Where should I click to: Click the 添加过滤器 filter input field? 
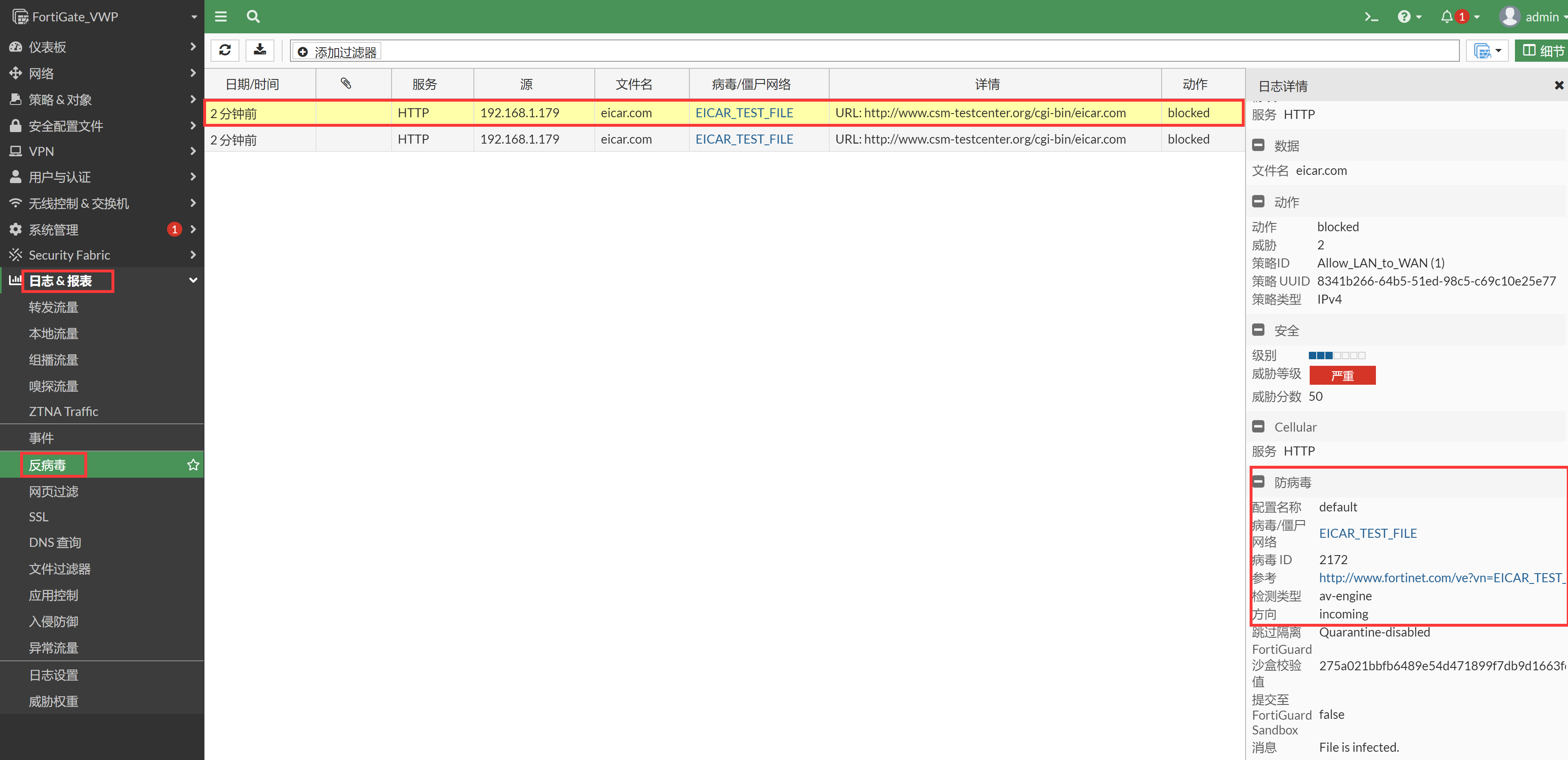point(913,51)
